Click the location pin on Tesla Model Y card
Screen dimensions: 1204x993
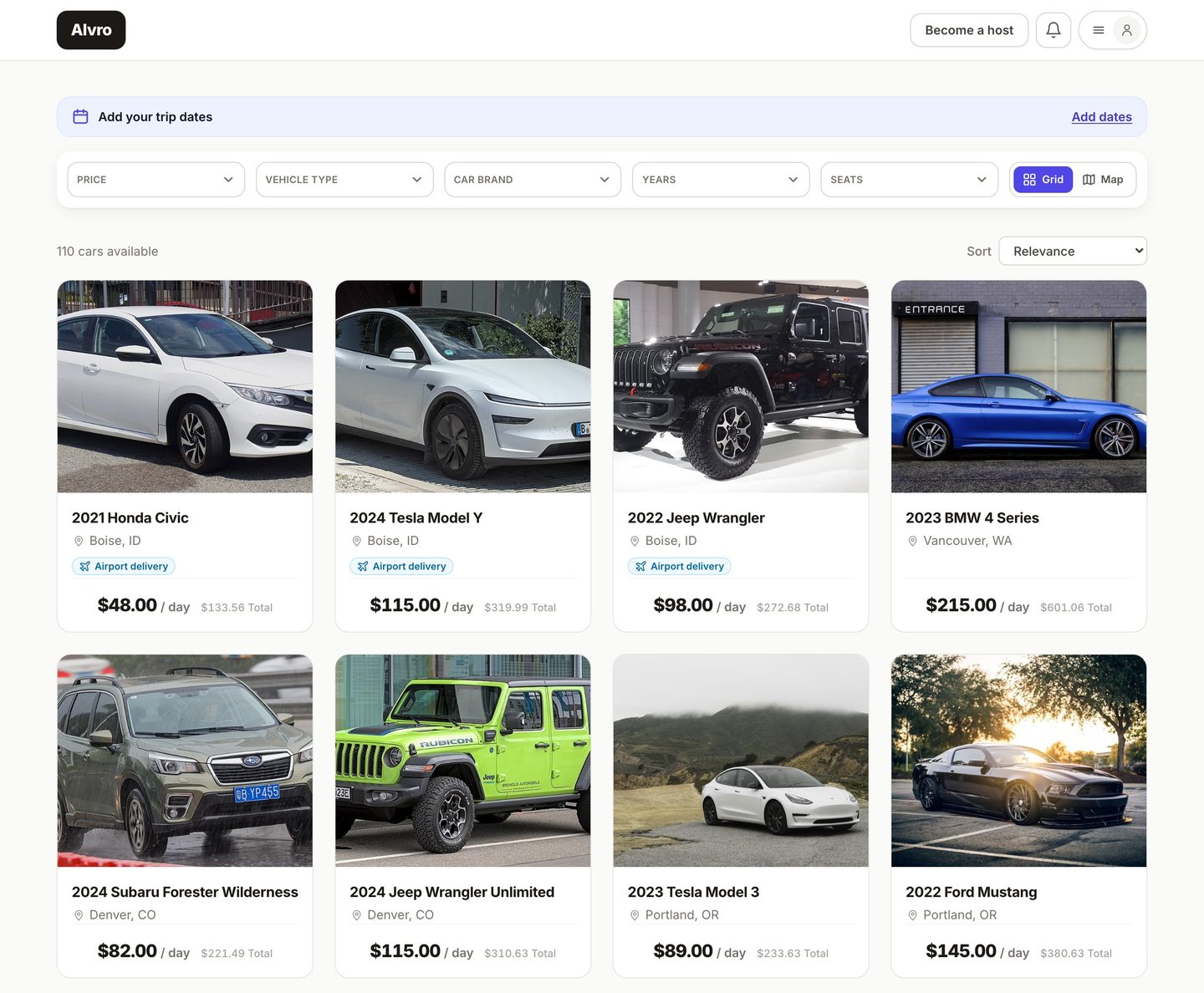click(356, 542)
